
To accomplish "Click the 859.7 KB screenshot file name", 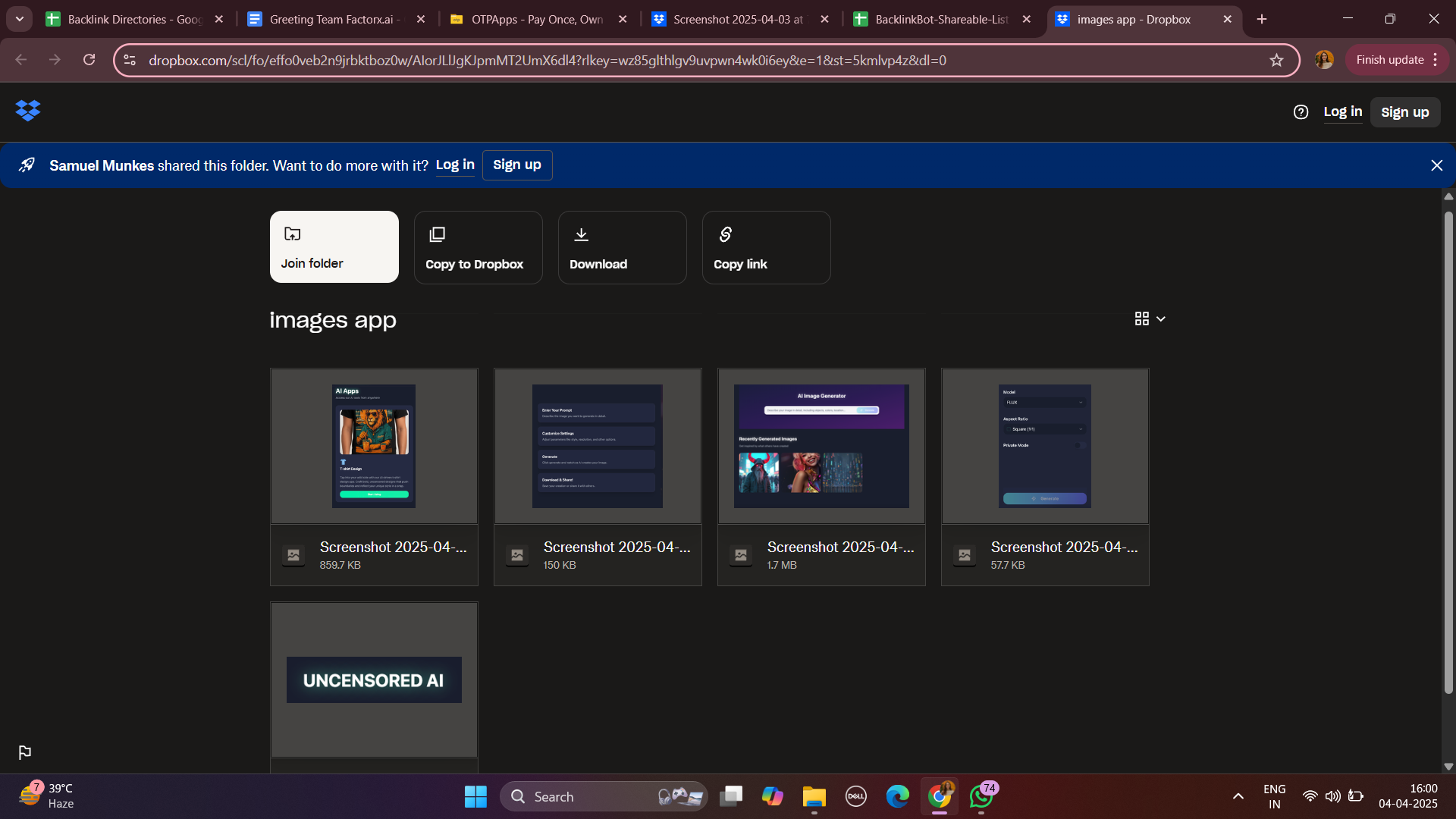I will (393, 547).
